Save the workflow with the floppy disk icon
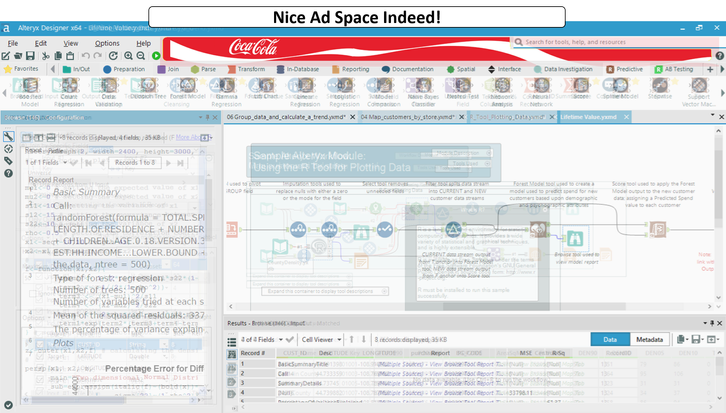 (30, 56)
